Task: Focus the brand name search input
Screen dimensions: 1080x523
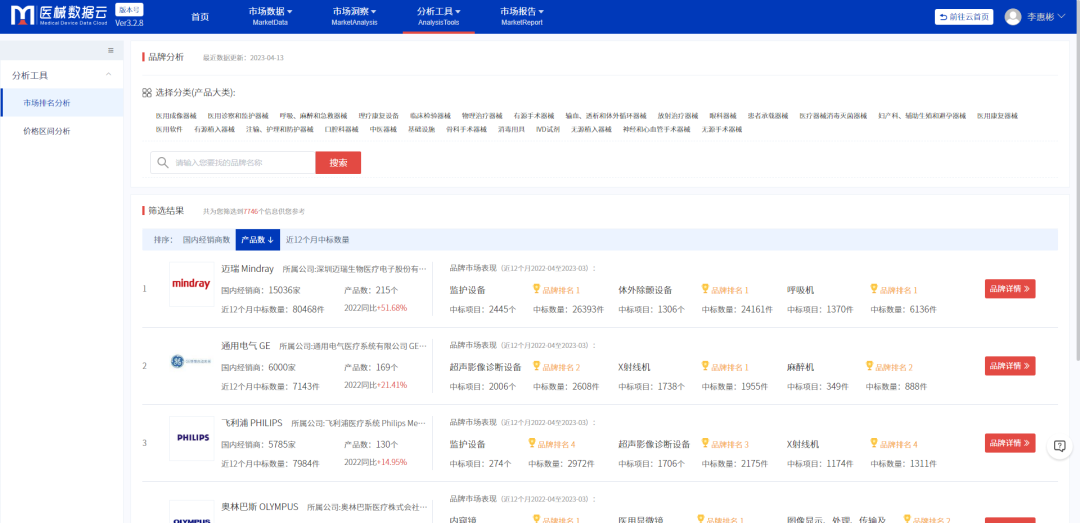Action: (233, 163)
